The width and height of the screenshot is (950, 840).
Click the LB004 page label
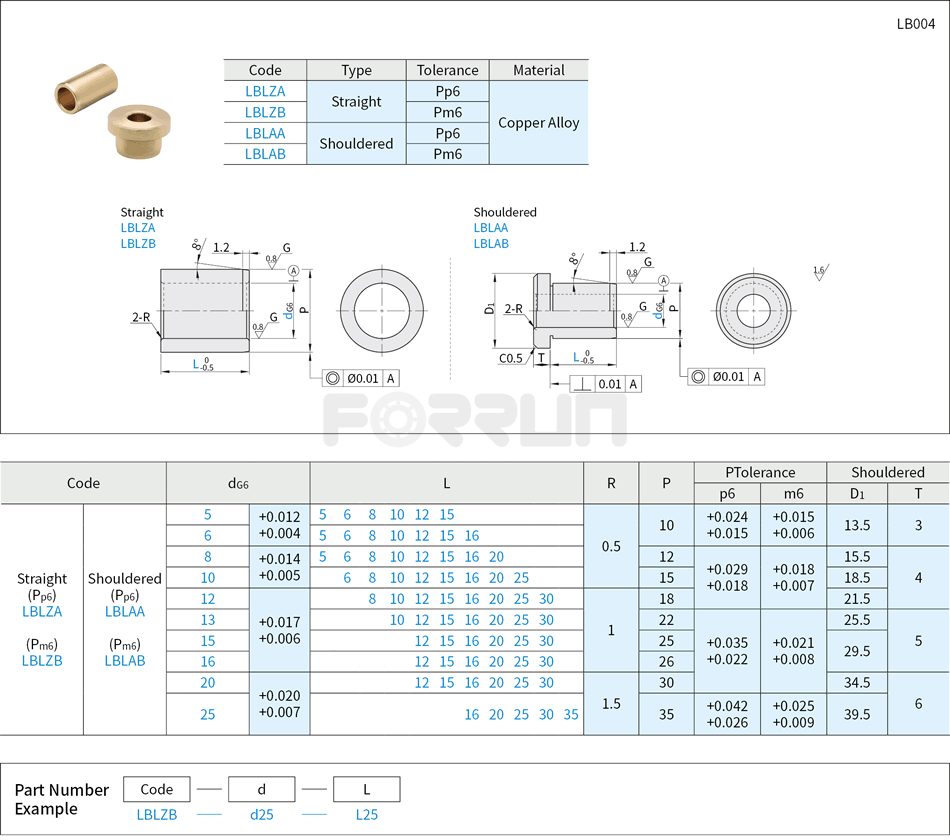click(916, 23)
